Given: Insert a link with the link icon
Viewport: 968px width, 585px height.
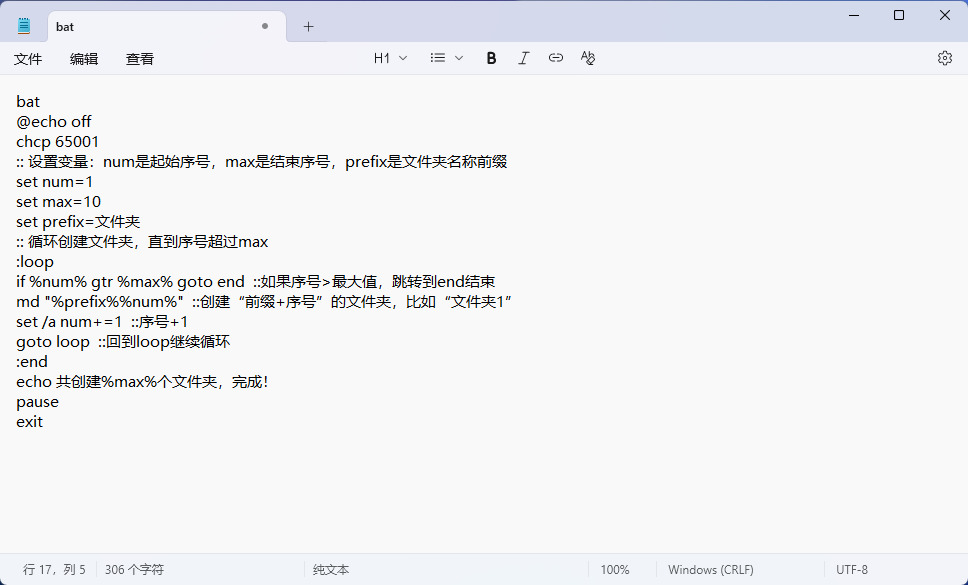Looking at the screenshot, I should click(x=556, y=58).
